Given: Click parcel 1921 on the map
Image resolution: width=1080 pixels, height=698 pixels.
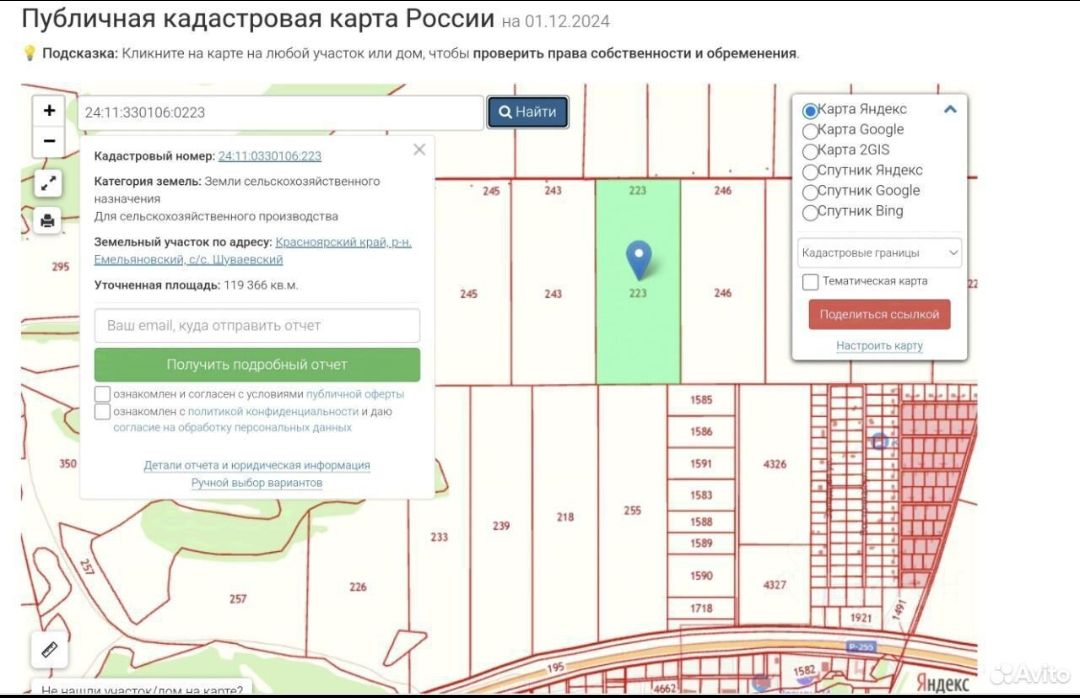Looking at the screenshot, I should 861,618.
